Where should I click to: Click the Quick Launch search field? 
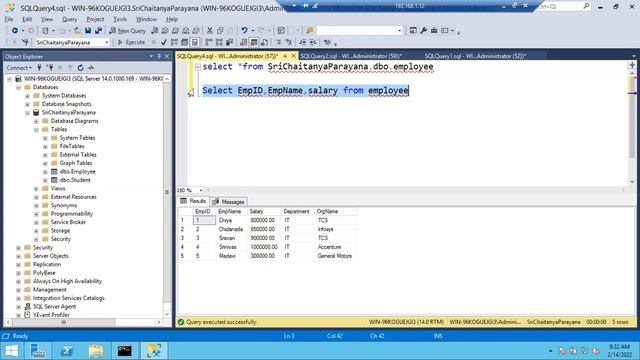(x=564, y=6)
